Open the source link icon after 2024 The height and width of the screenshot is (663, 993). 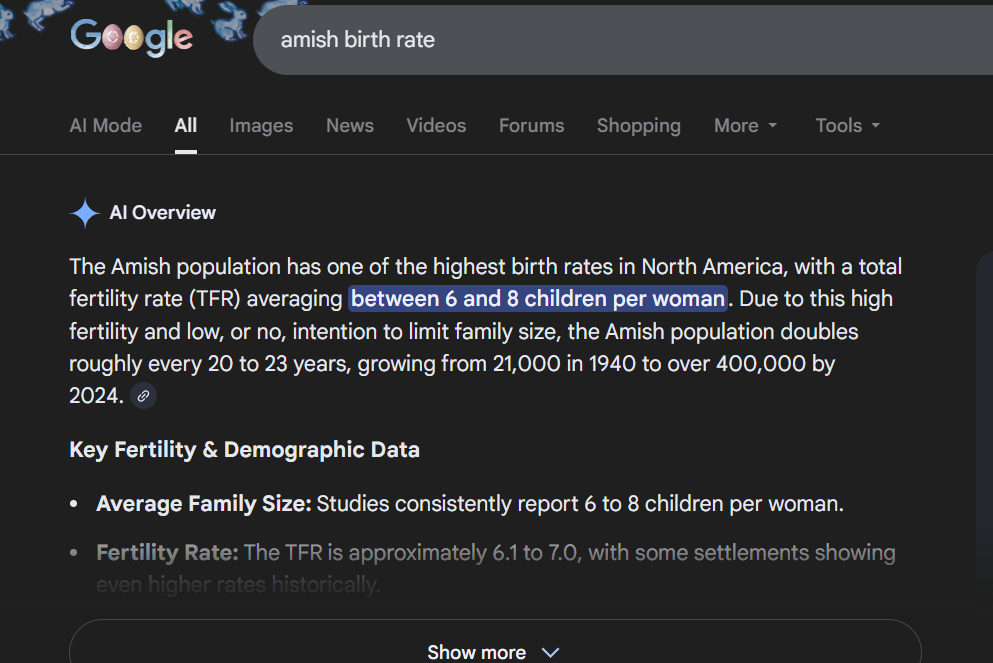(144, 396)
